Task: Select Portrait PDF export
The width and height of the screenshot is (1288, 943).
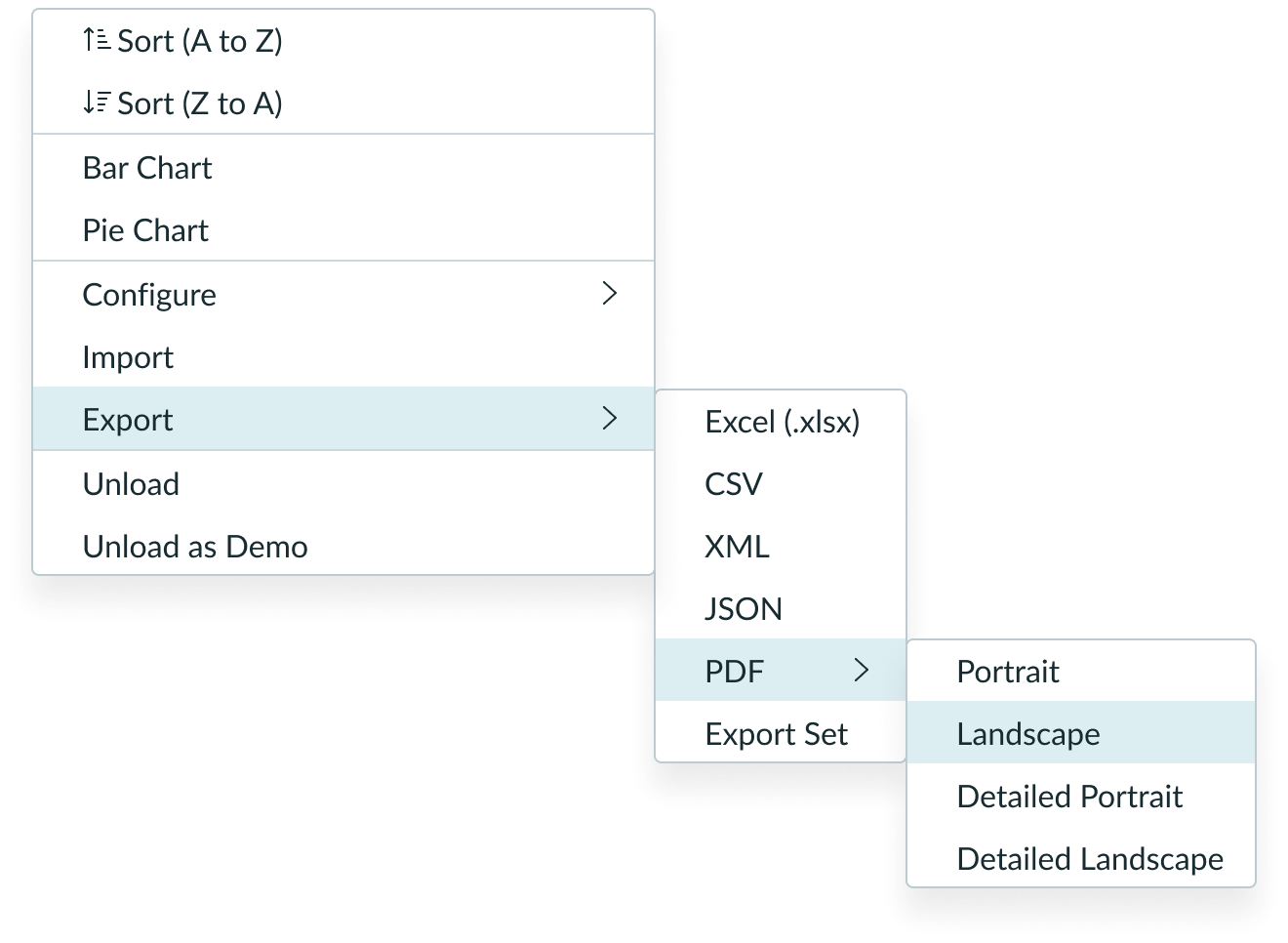Action: pos(1008,671)
